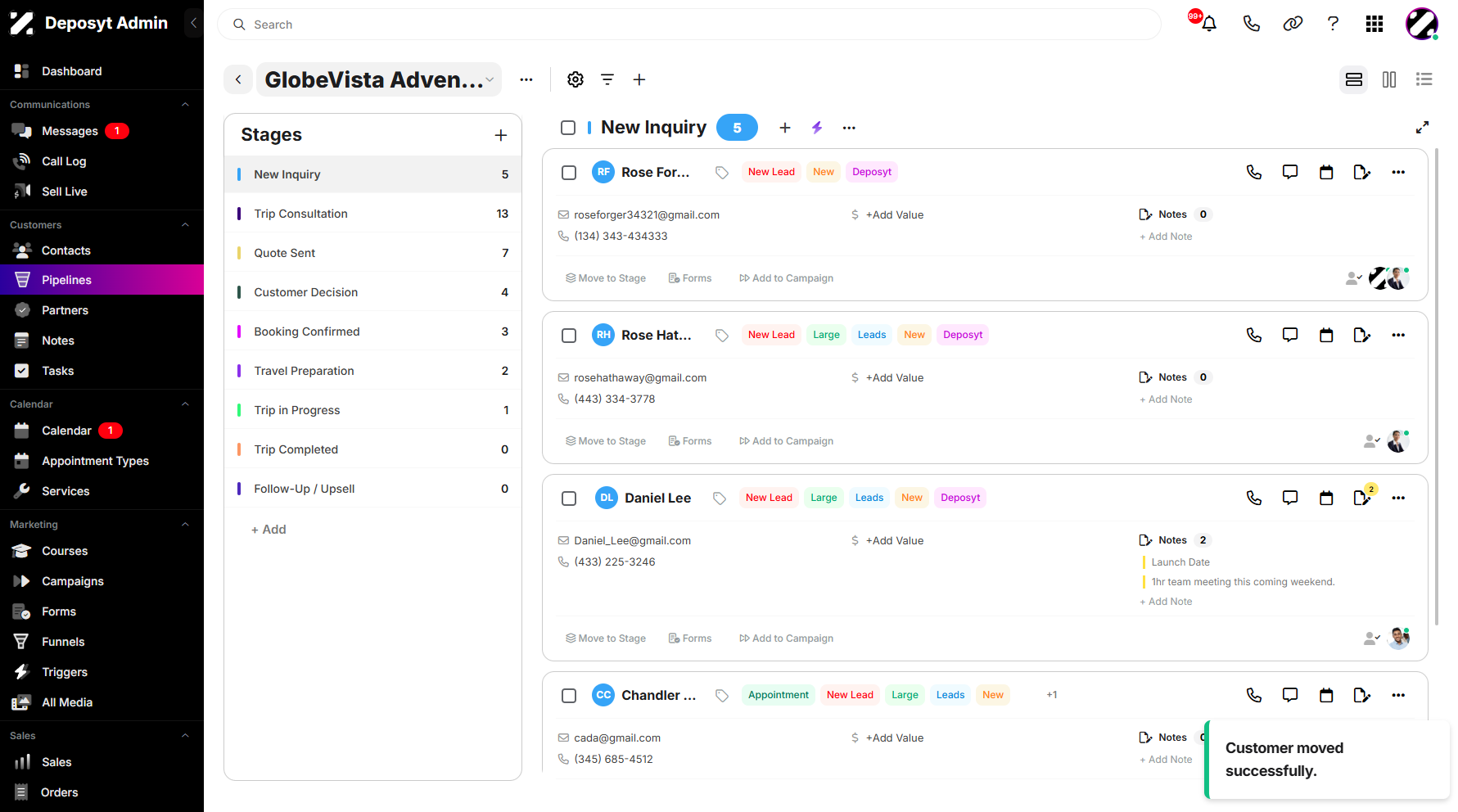
Task: Open Daniel Lee's notes icon with the 2 badge
Action: point(1363,497)
